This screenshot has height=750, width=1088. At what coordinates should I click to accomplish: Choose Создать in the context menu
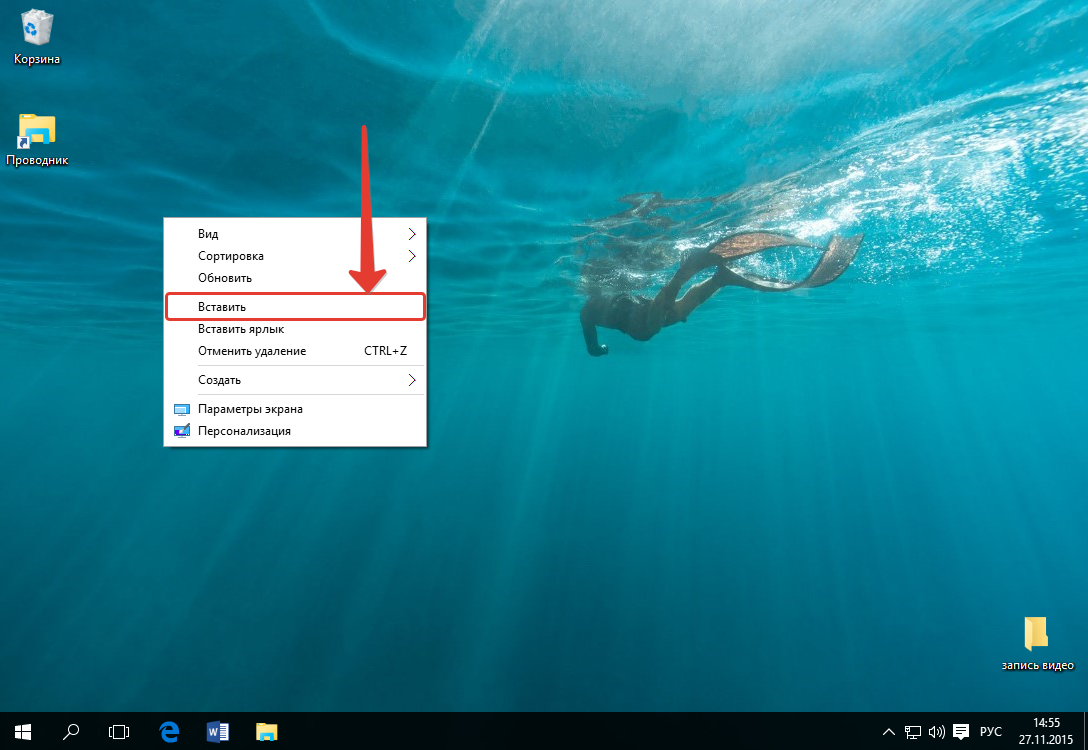pyautogui.click(x=295, y=380)
